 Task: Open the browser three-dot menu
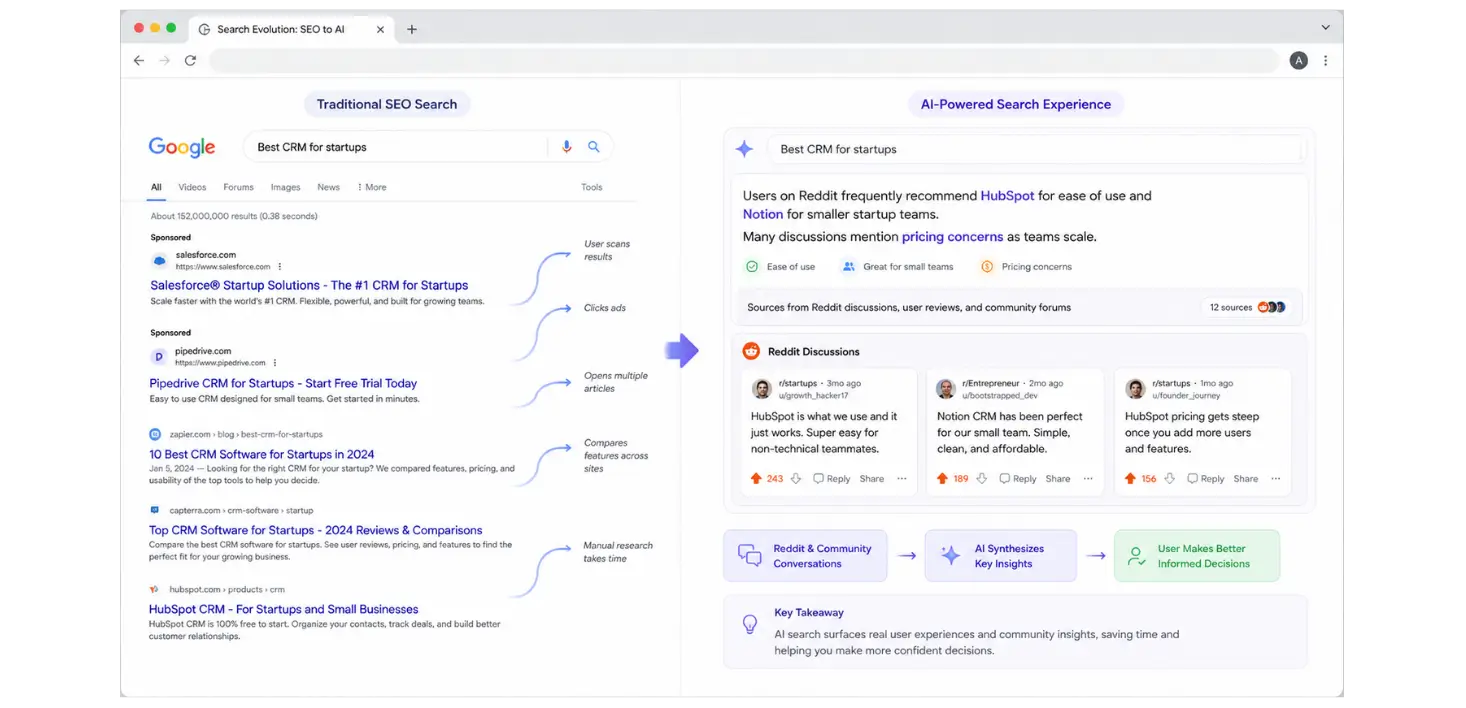point(1326,61)
